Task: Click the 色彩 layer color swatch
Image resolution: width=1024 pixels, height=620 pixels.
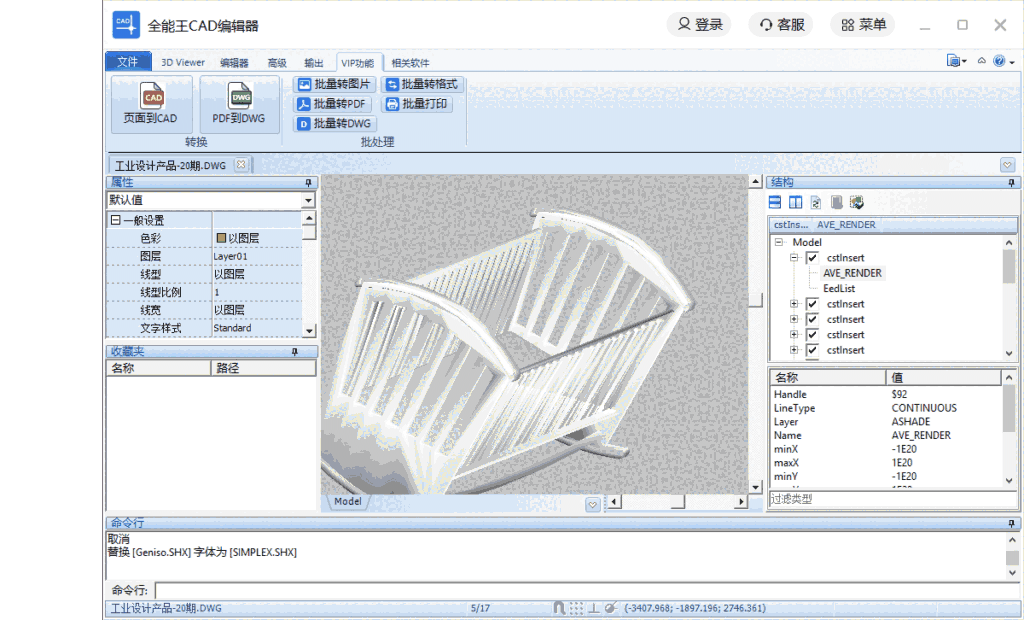Action: pos(223,237)
